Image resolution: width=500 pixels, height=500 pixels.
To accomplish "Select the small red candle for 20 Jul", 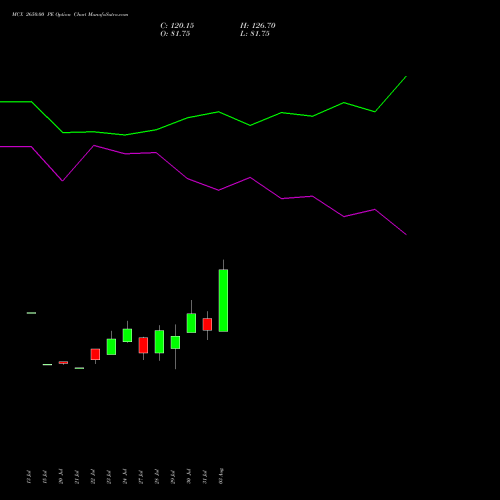I will tap(63, 362).
